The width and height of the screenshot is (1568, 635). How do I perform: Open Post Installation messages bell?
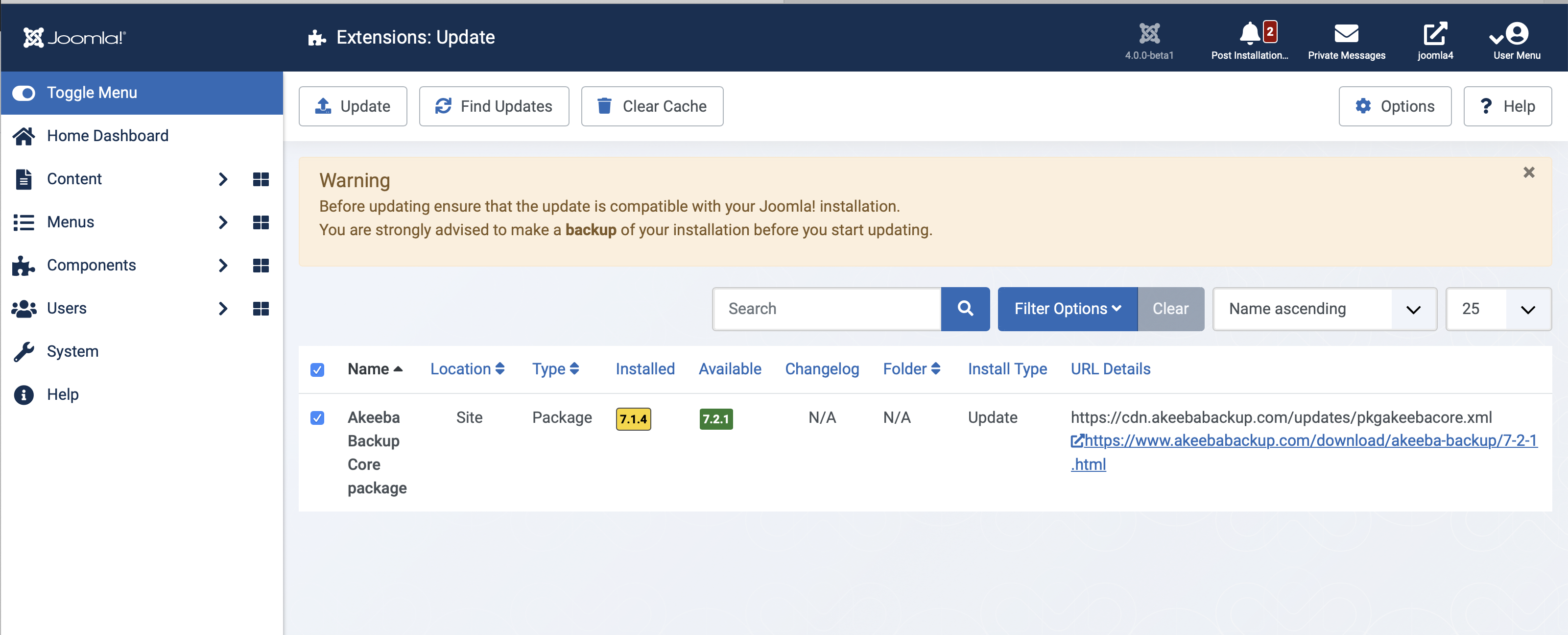tap(1250, 41)
